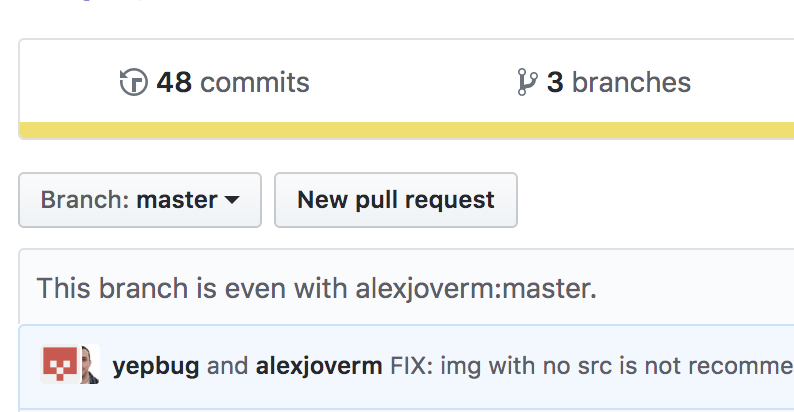
Task: Click the "Branch:" label on the selector button
Action: (85, 200)
